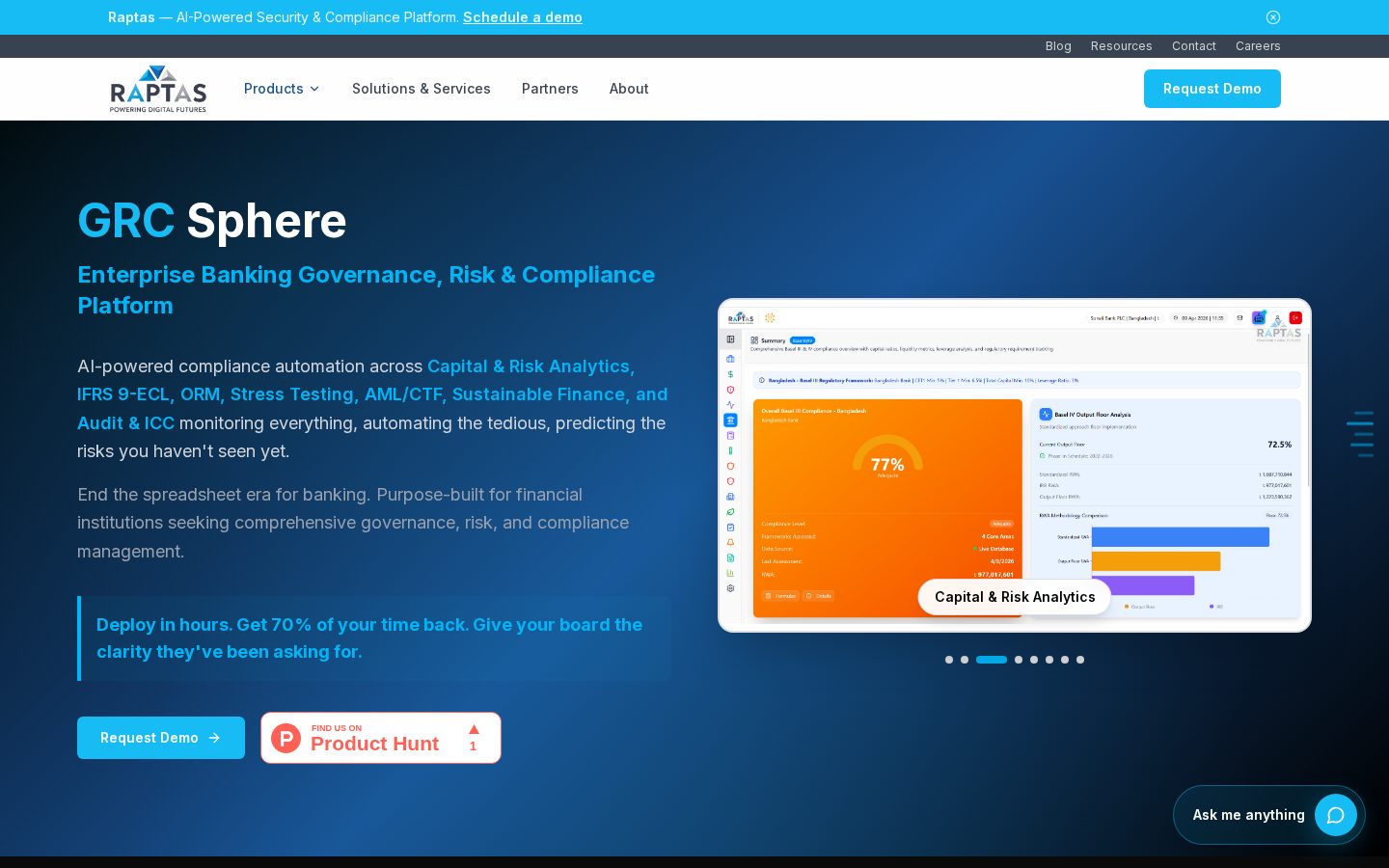This screenshot has width=1389, height=868.
Task: Open the About menu item
Action: [629, 89]
